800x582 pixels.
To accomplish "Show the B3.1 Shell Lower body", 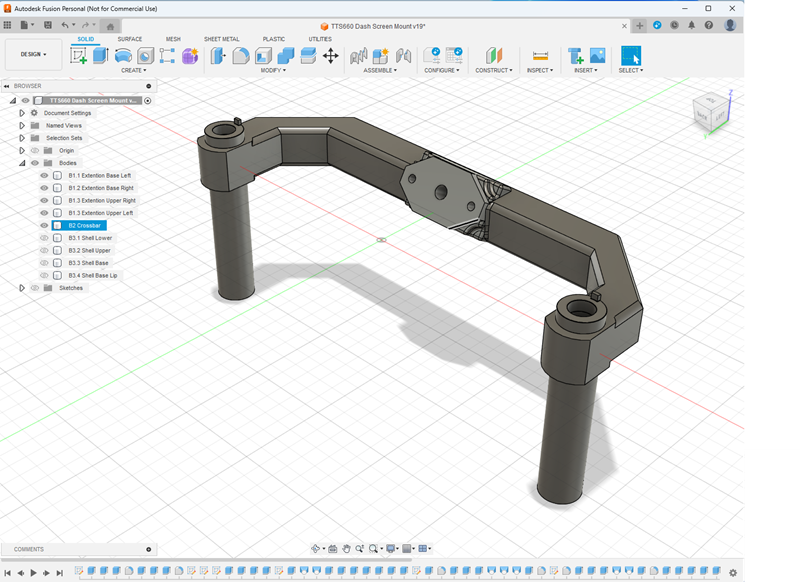I will coord(44,238).
